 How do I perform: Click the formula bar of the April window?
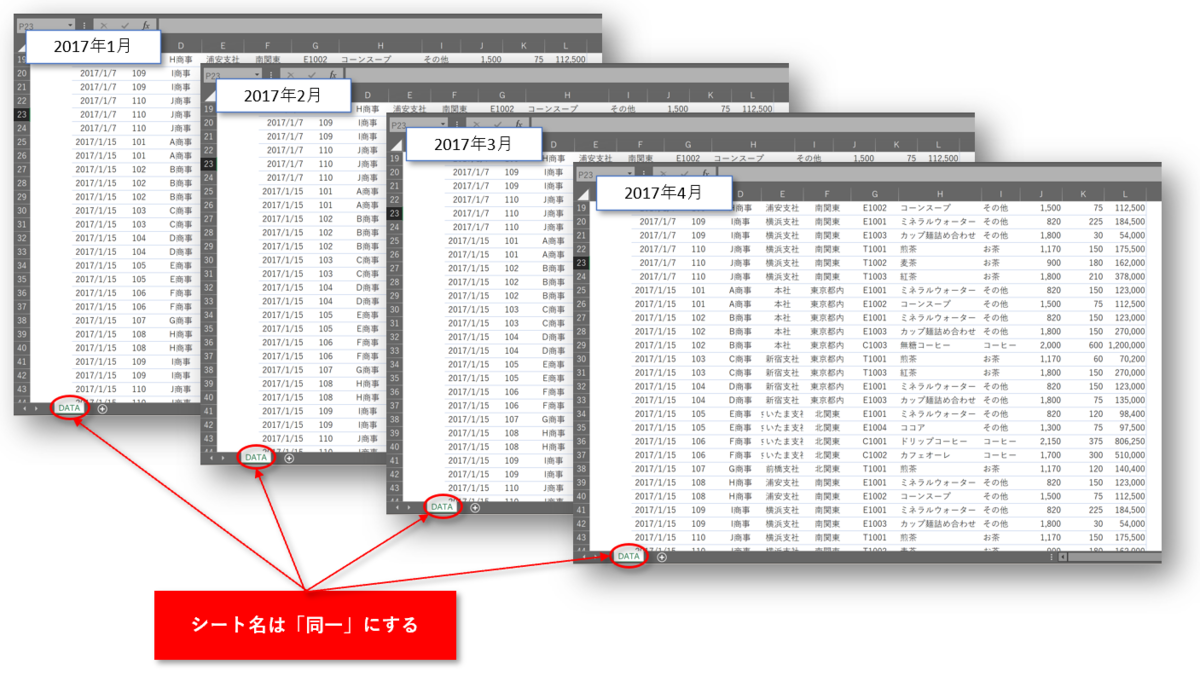pyautogui.click(x=941, y=175)
